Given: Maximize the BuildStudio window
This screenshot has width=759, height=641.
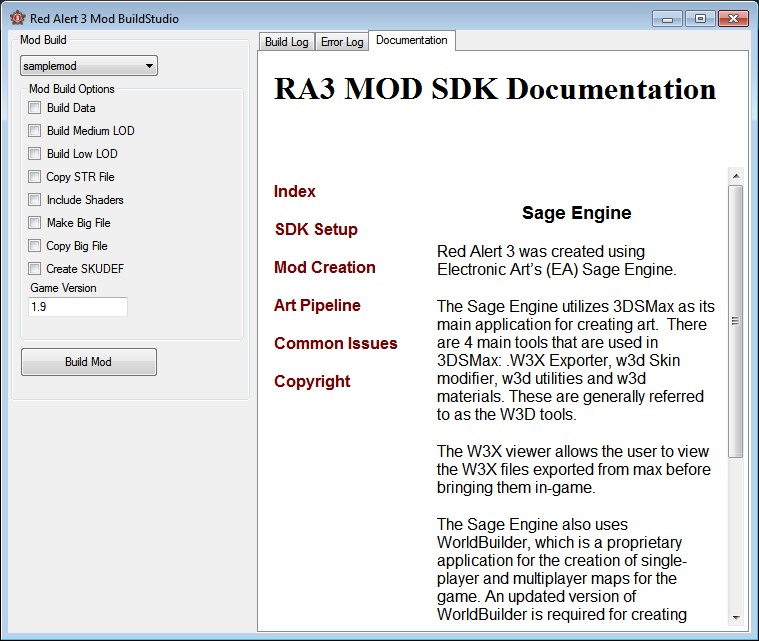Looking at the screenshot, I should [x=700, y=19].
